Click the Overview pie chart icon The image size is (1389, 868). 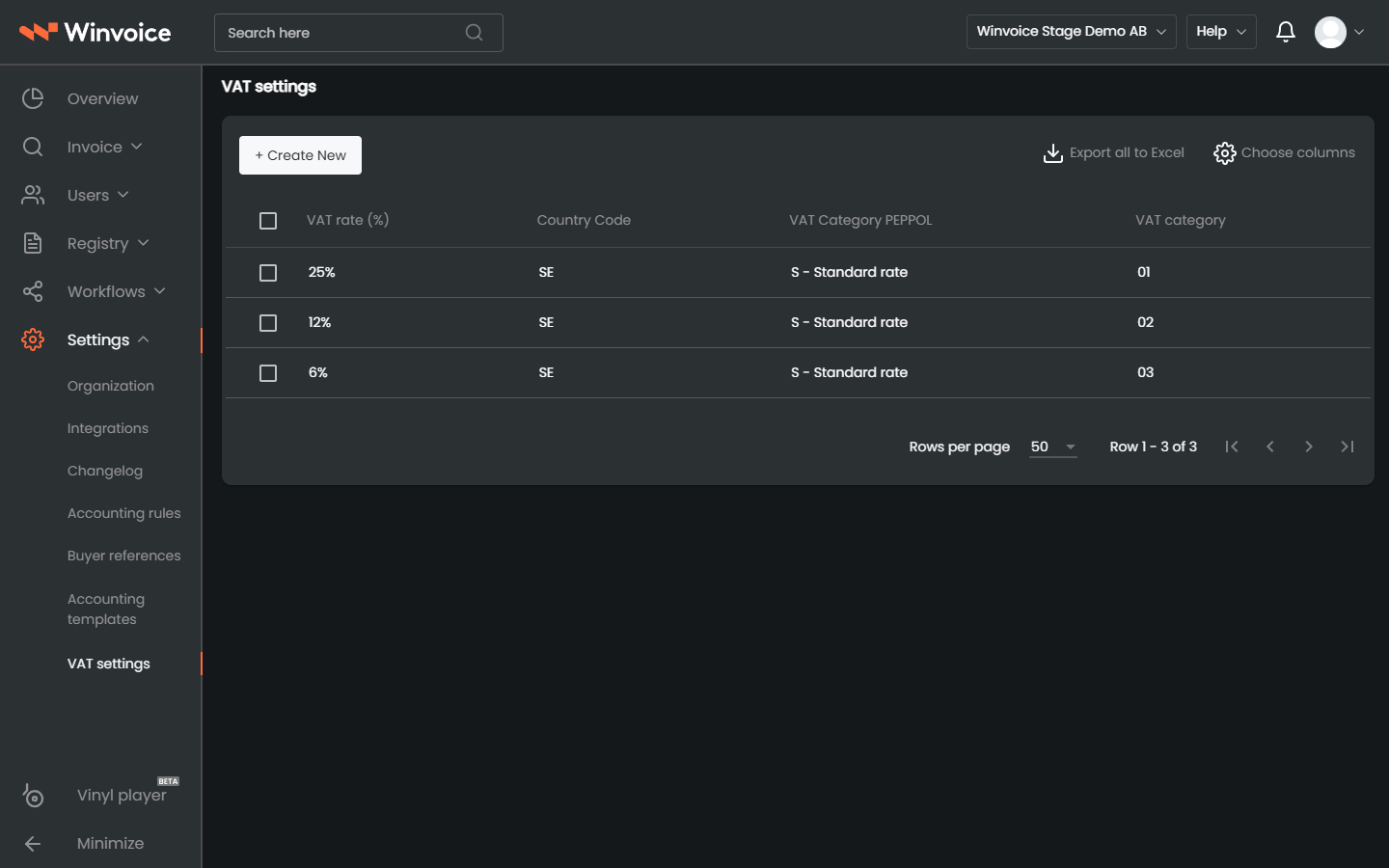pos(33,98)
